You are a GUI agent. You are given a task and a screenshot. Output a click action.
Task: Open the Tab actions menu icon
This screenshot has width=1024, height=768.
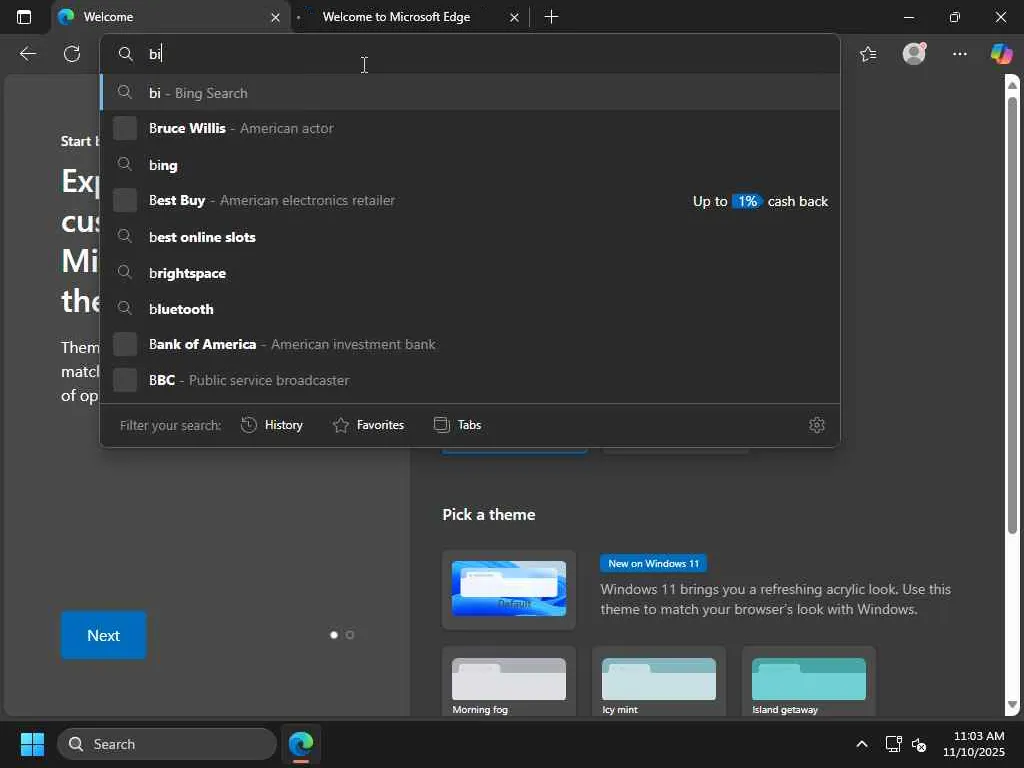[x=24, y=17]
